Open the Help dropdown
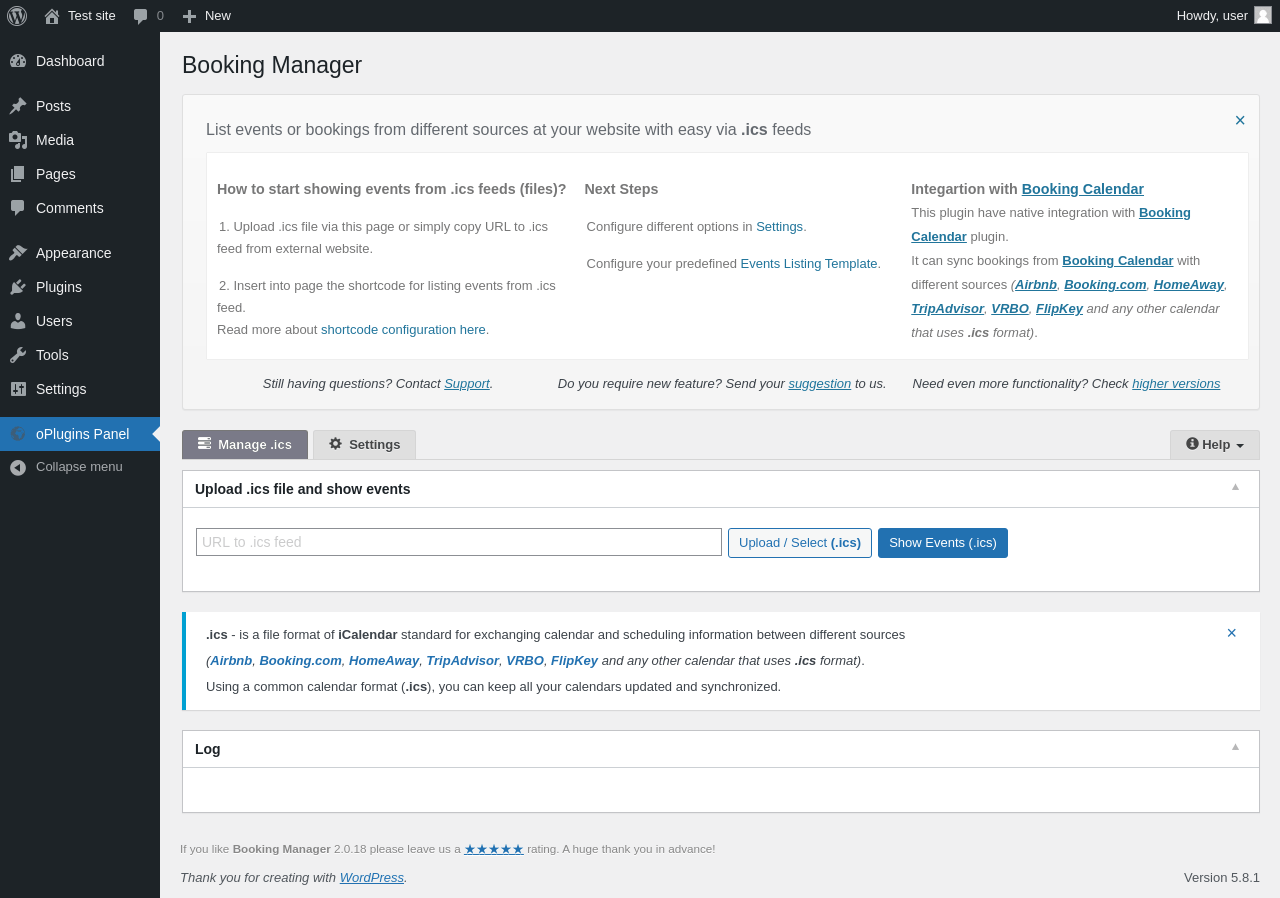The height and width of the screenshot is (898, 1280). coord(1215,445)
